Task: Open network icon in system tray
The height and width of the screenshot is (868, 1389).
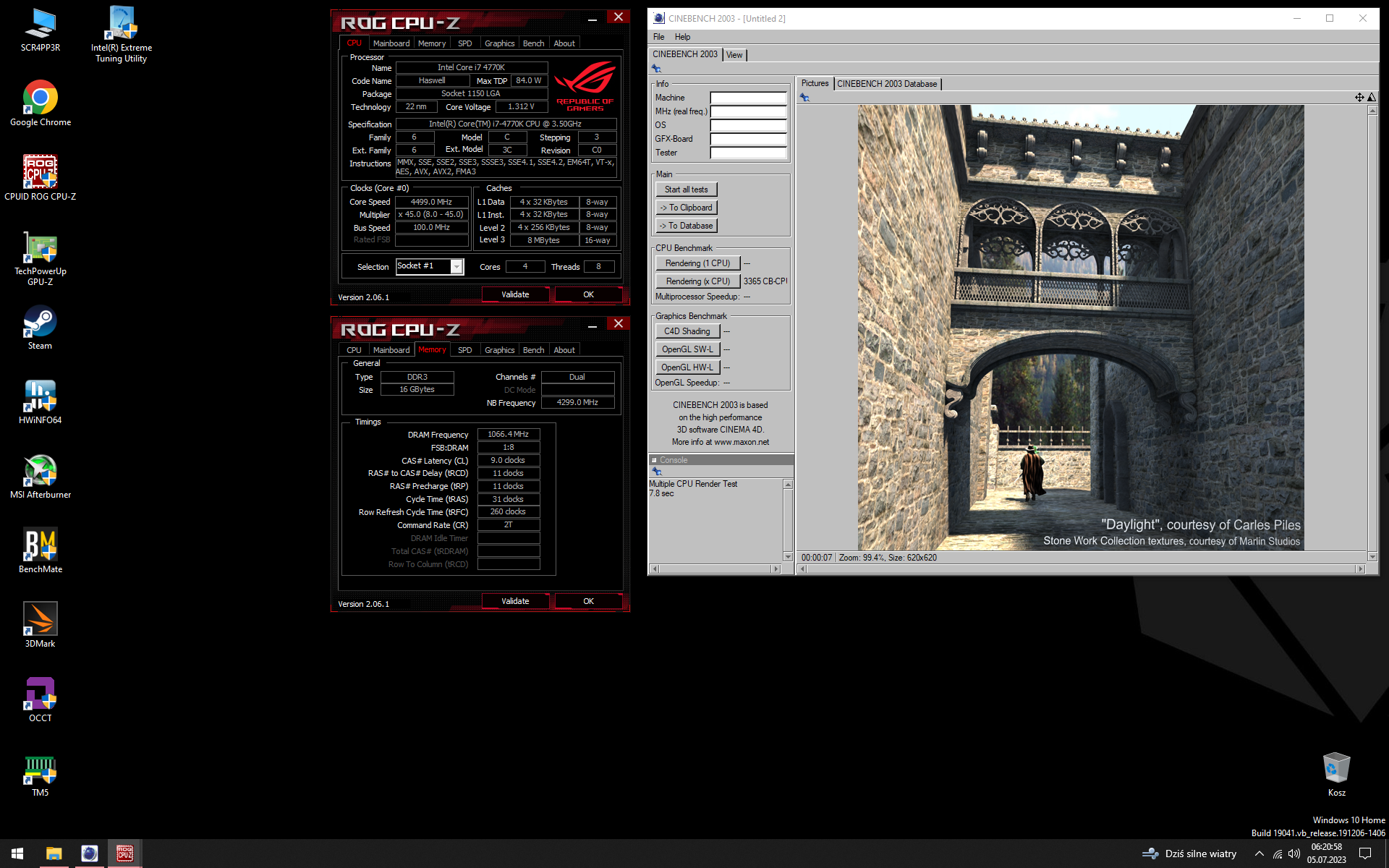Action: pyautogui.click(x=1278, y=854)
